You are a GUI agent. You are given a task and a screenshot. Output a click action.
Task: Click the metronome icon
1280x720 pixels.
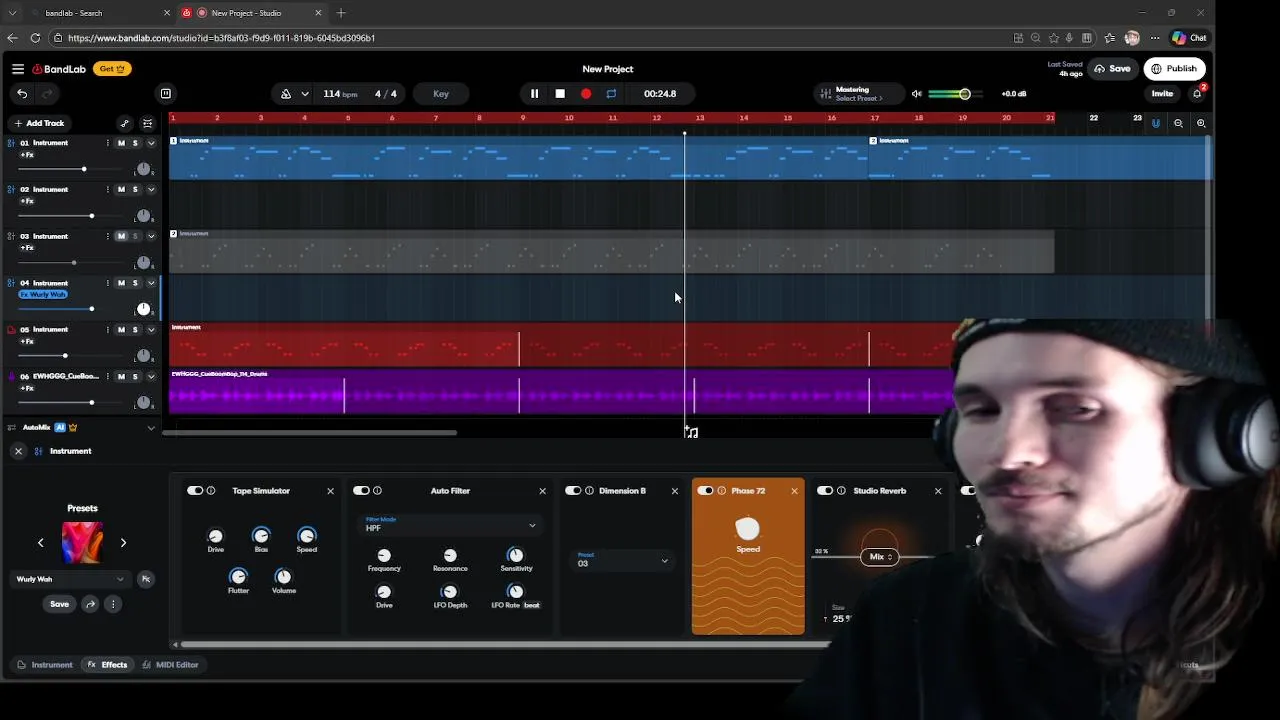286,94
